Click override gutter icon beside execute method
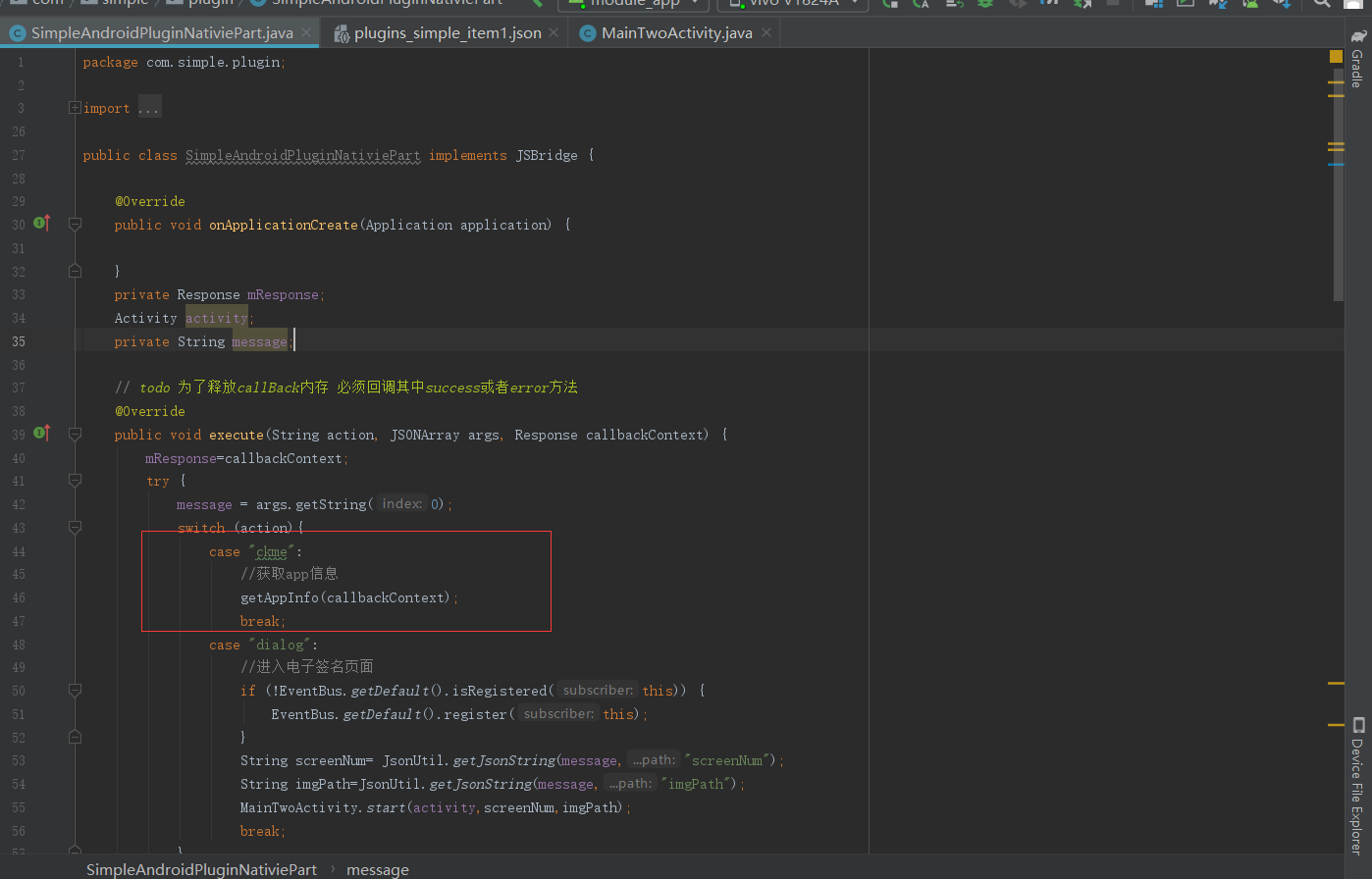This screenshot has height=879, width=1372. 42,433
